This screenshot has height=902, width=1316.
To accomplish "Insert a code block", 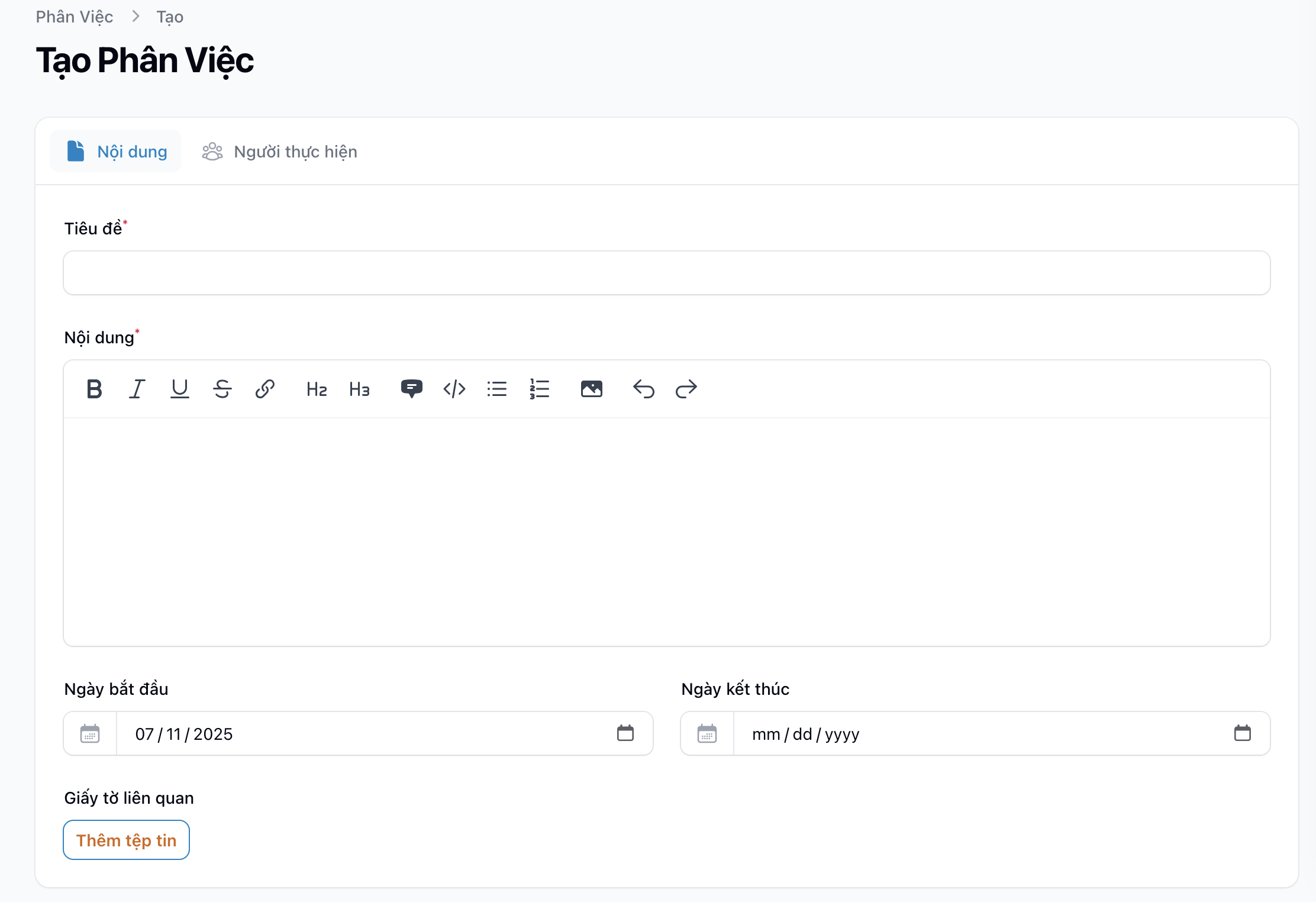I will pyautogui.click(x=454, y=389).
